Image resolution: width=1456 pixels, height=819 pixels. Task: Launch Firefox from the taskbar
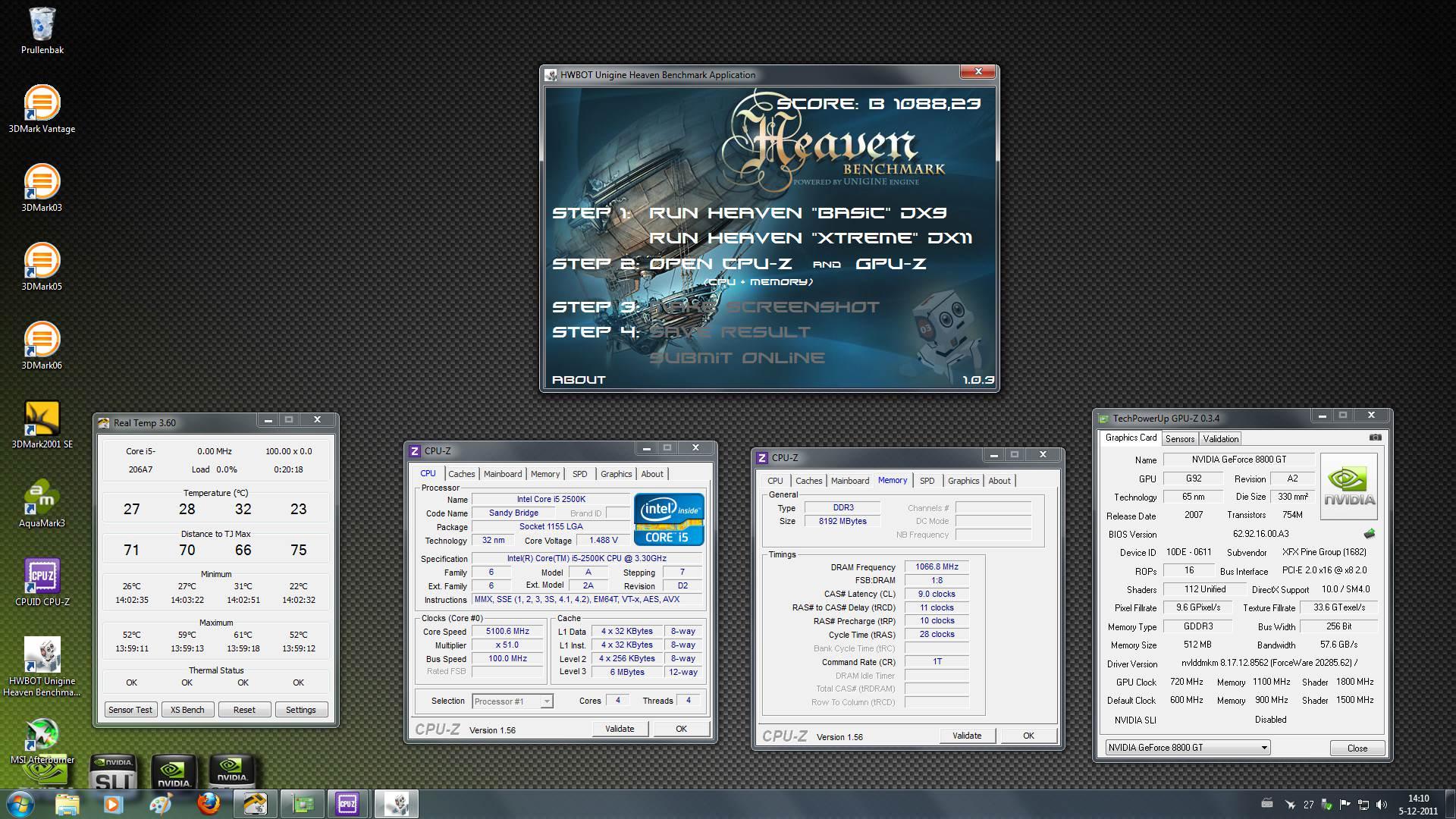[x=208, y=804]
